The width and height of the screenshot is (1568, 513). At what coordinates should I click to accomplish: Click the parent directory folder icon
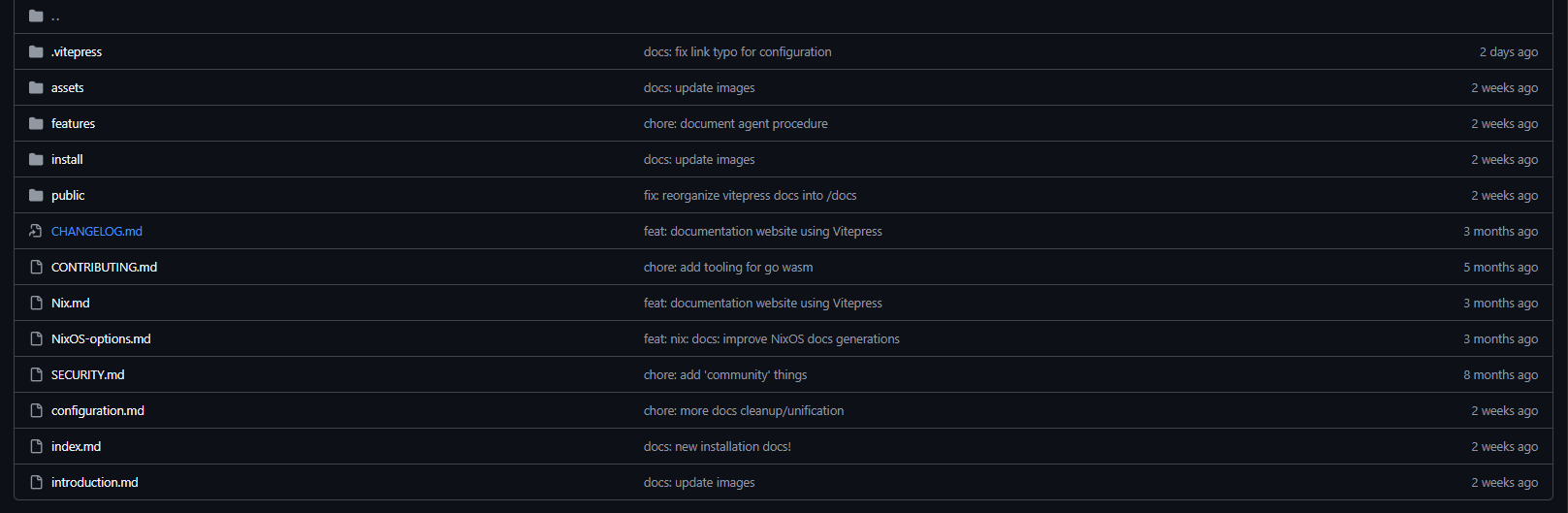point(36,16)
